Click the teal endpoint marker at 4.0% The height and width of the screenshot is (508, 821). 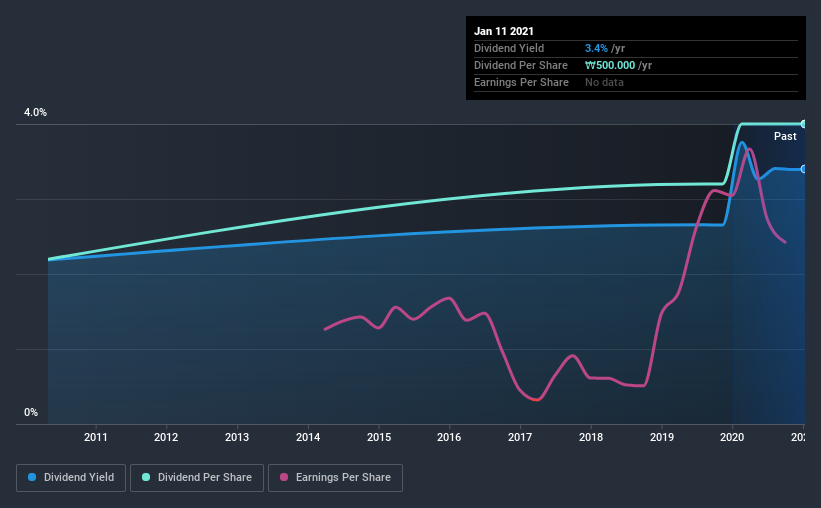(x=803, y=124)
